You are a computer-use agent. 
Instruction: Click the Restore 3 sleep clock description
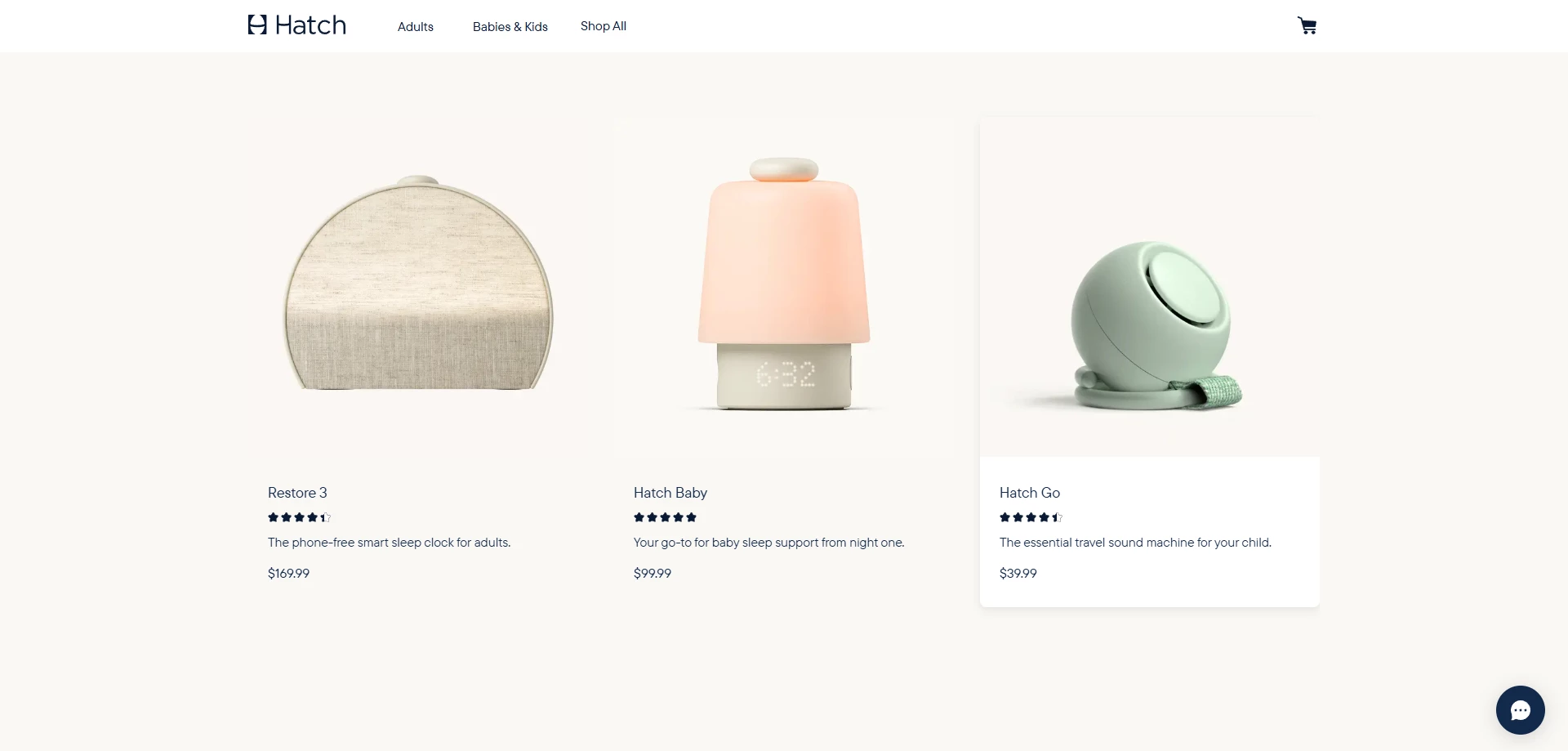pos(389,543)
